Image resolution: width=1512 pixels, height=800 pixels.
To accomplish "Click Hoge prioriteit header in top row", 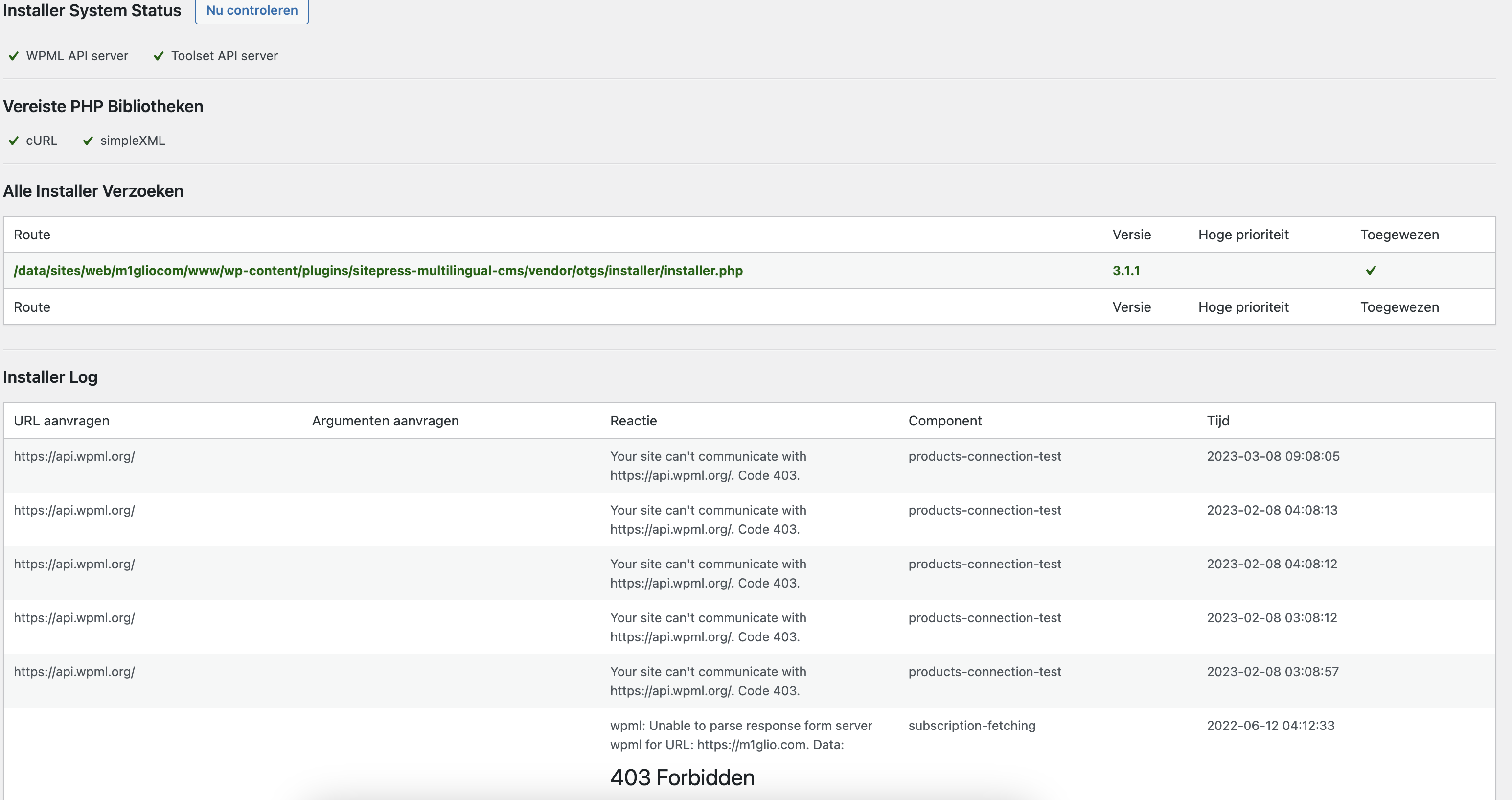I will 1243,235.
